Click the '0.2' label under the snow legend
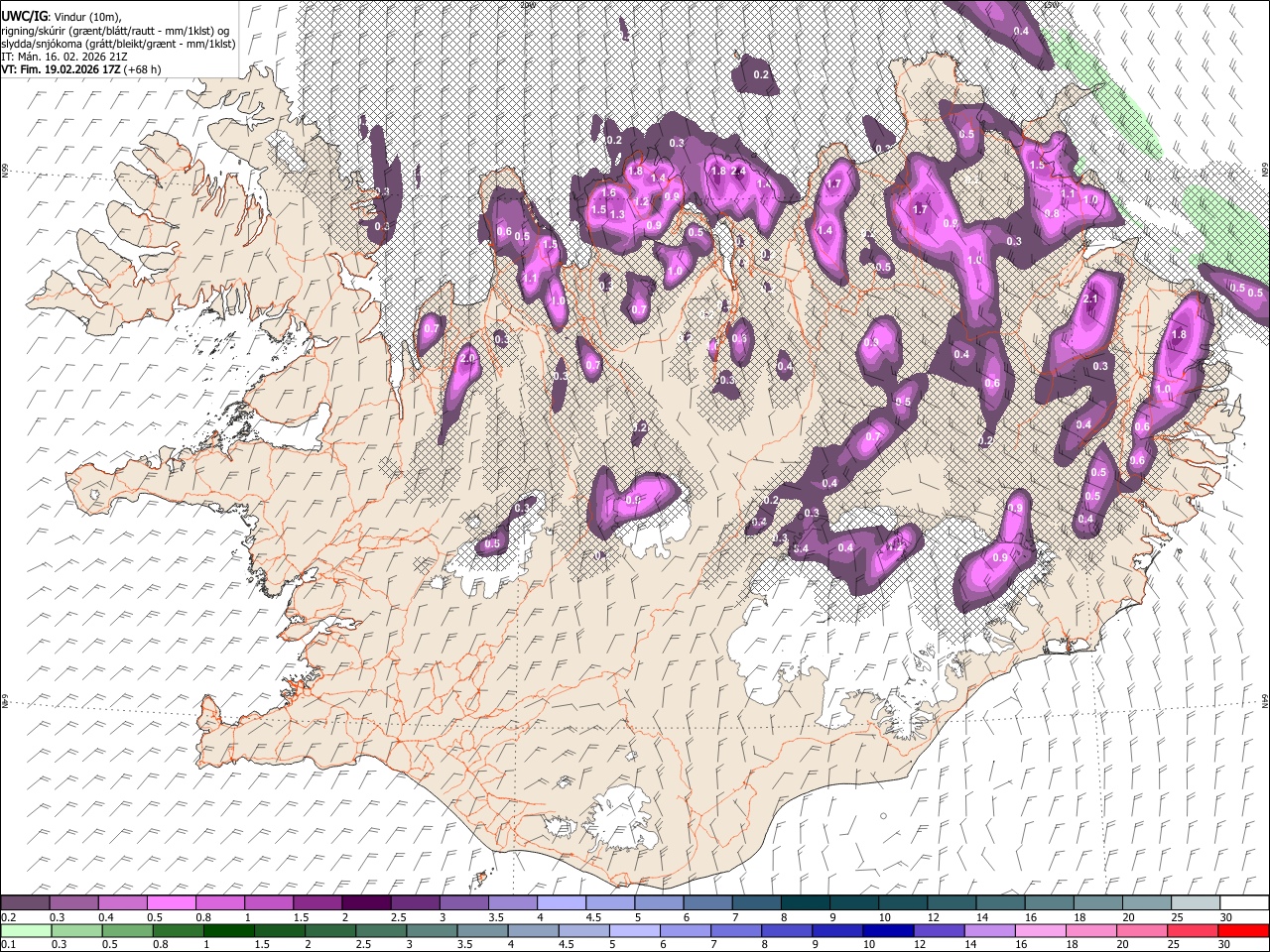Image resolution: width=1270 pixels, height=952 pixels. (9, 917)
